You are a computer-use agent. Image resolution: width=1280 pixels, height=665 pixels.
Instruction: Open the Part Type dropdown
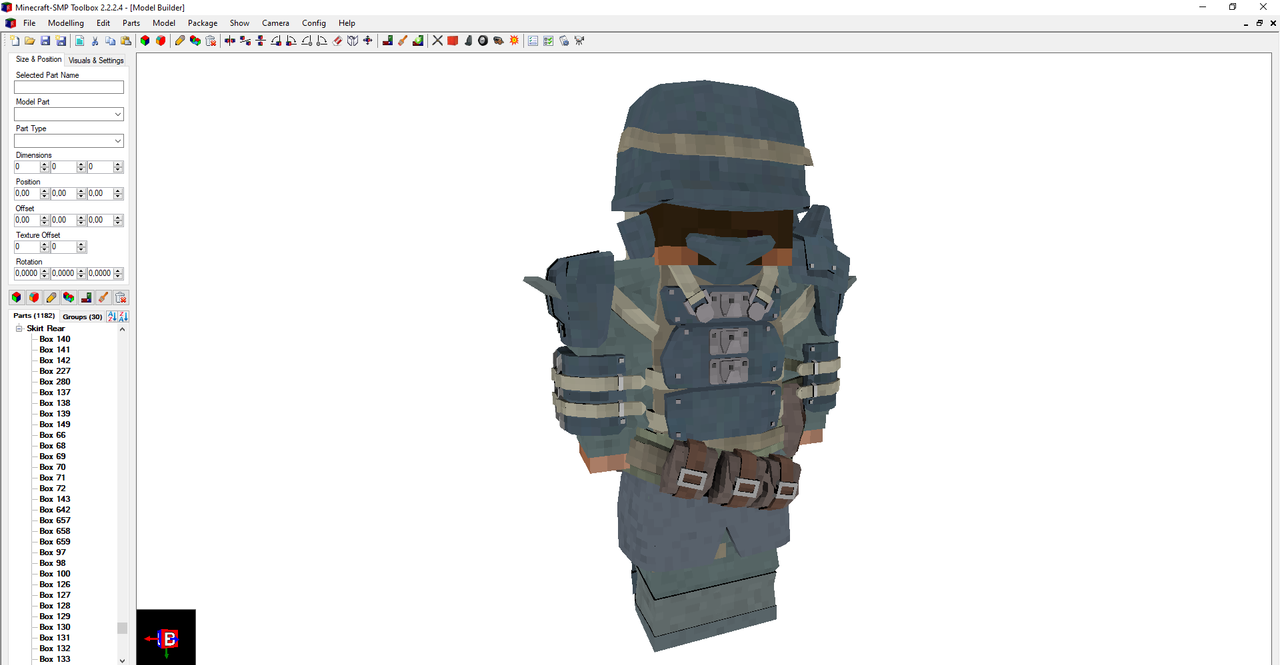[x=118, y=141]
